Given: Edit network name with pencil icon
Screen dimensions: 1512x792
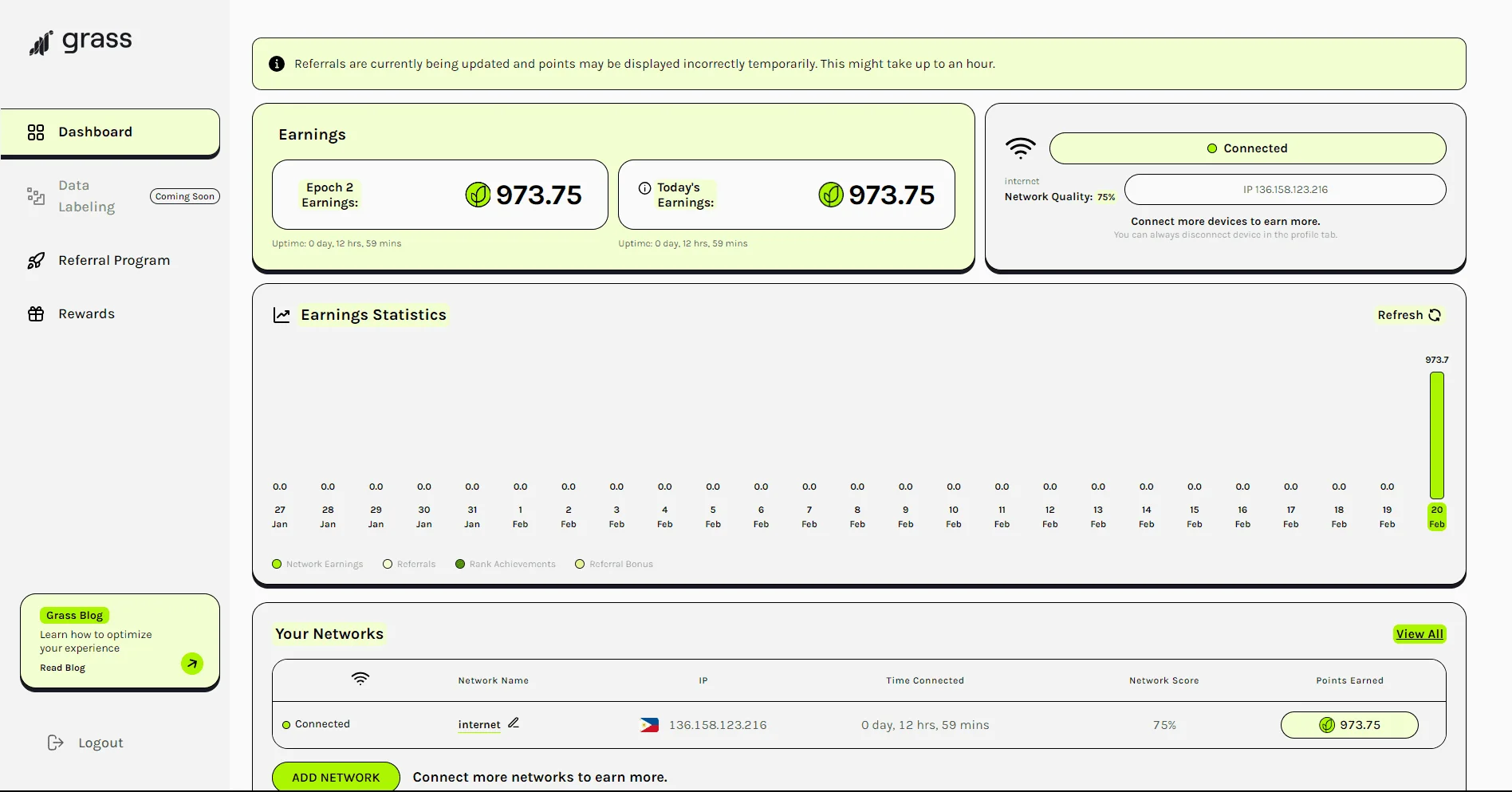Looking at the screenshot, I should coord(514,723).
